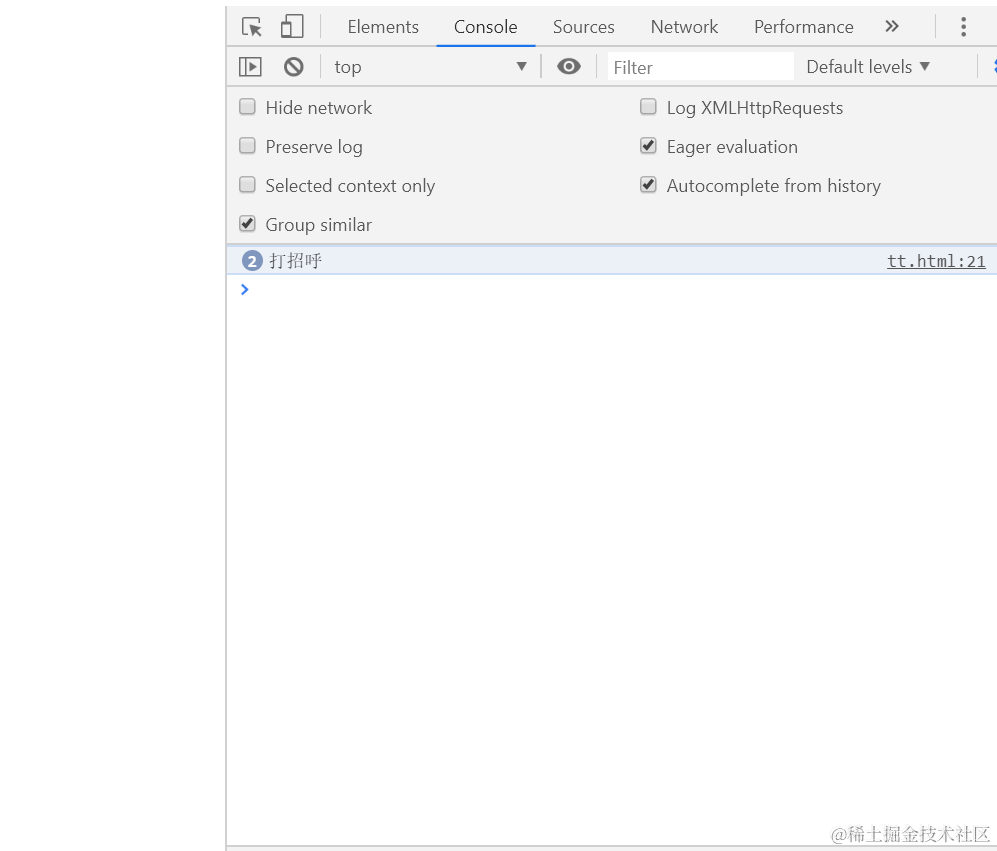This screenshot has width=997, height=851.
Task: Show console sidebar panel icon
Action: point(250,67)
